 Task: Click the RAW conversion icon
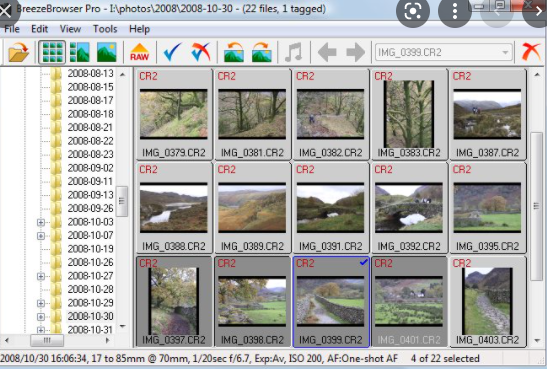coord(140,52)
